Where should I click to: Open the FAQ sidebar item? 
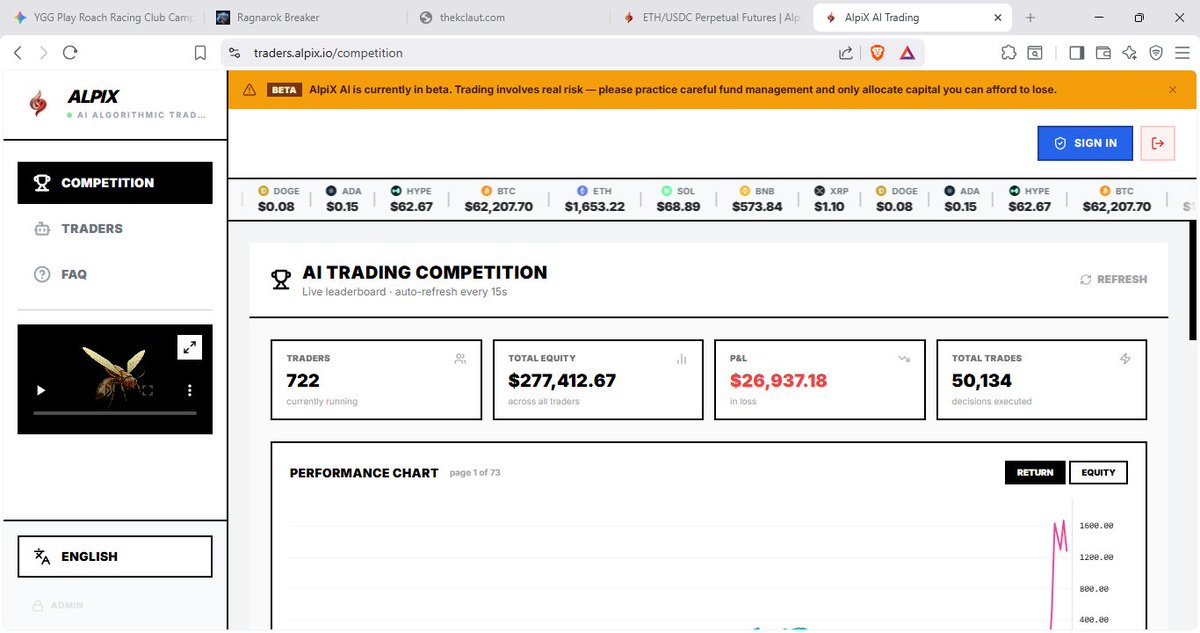click(x=115, y=274)
